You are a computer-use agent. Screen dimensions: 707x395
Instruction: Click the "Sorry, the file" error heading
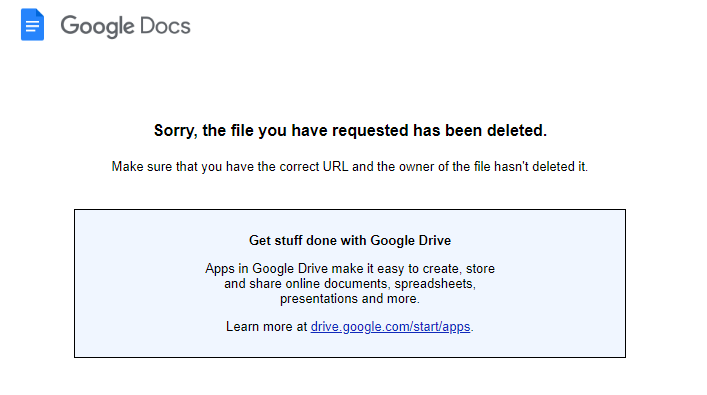(350, 130)
